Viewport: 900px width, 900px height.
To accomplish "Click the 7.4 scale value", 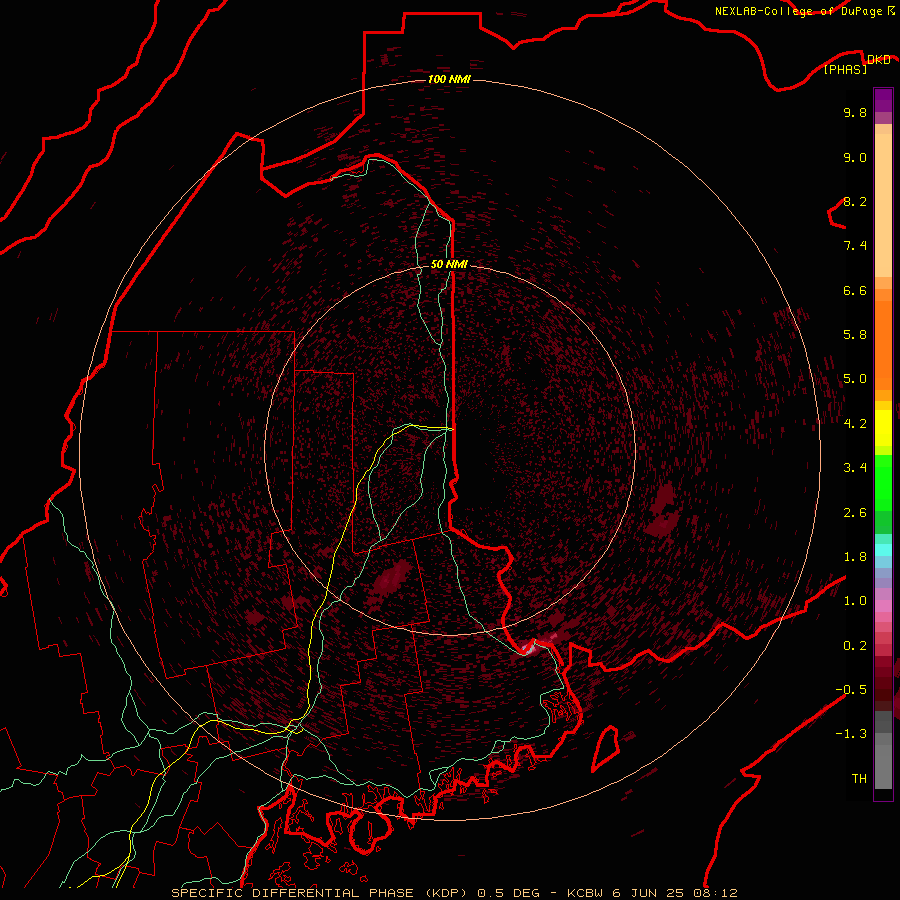I will coord(855,246).
